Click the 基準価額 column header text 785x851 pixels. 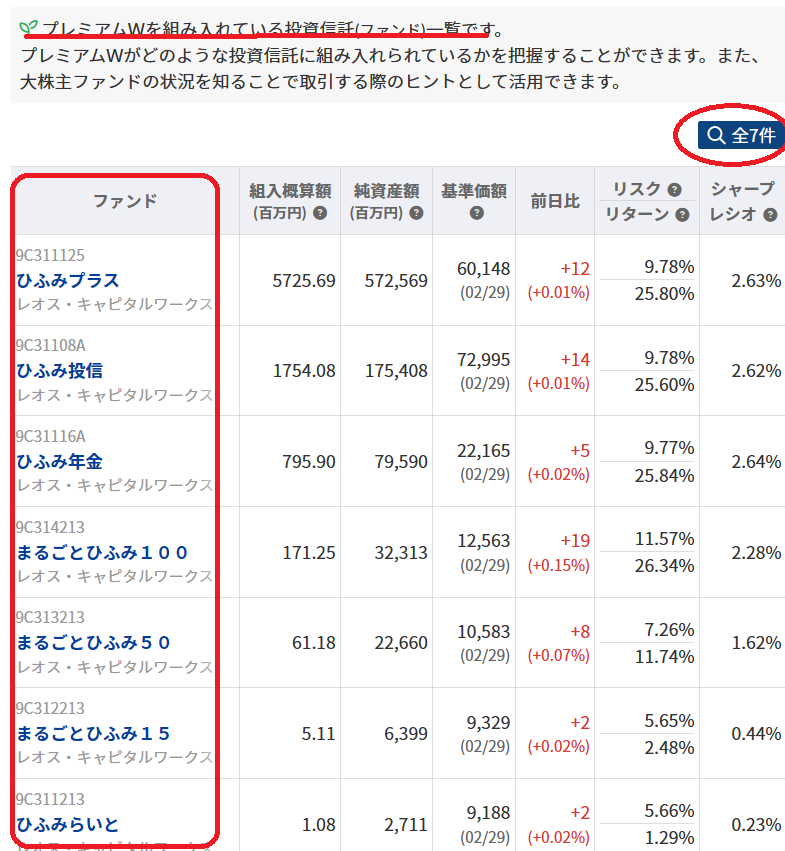coord(474,191)
